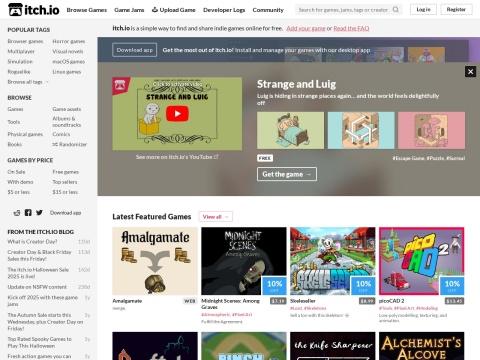Open Skelesoller game thumbnail
This screenshot has width=480, height=360.
(333, 261)
